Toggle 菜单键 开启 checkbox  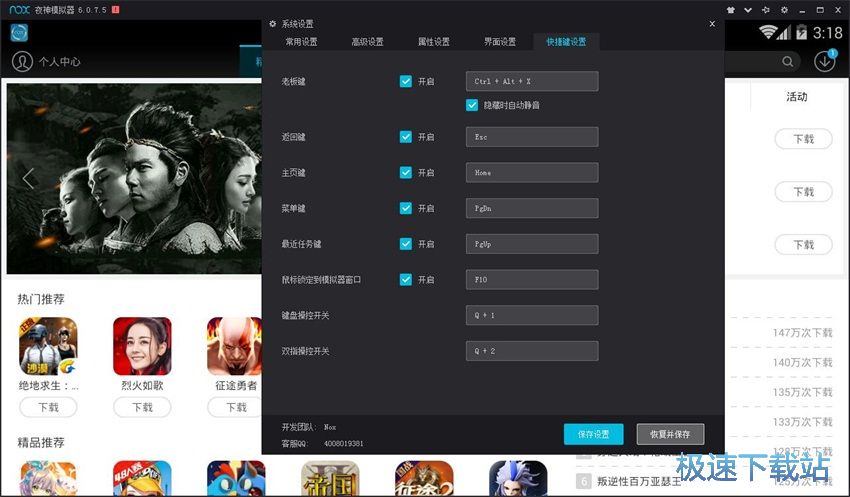coord(405,208)
